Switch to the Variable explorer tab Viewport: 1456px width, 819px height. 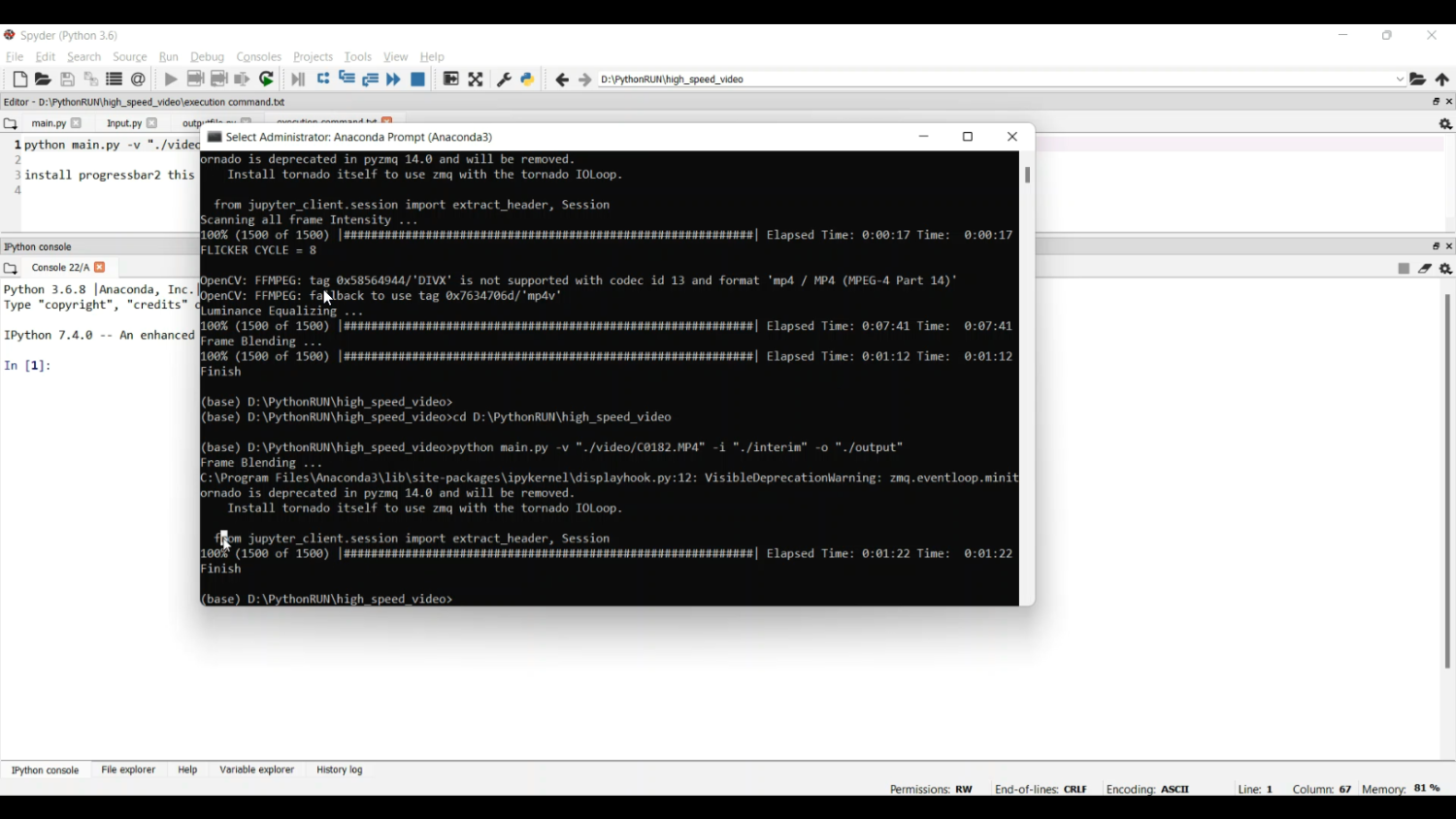tap(257, 770)
